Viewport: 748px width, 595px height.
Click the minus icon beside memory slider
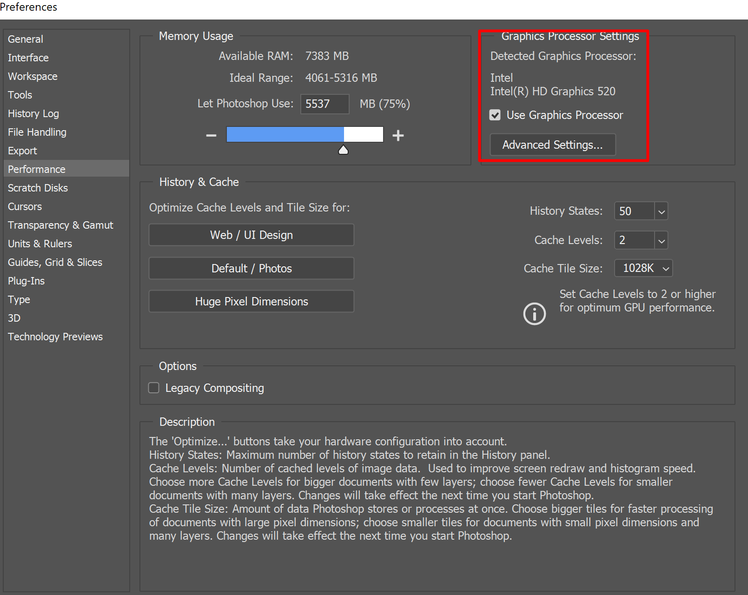click(211, 135)
